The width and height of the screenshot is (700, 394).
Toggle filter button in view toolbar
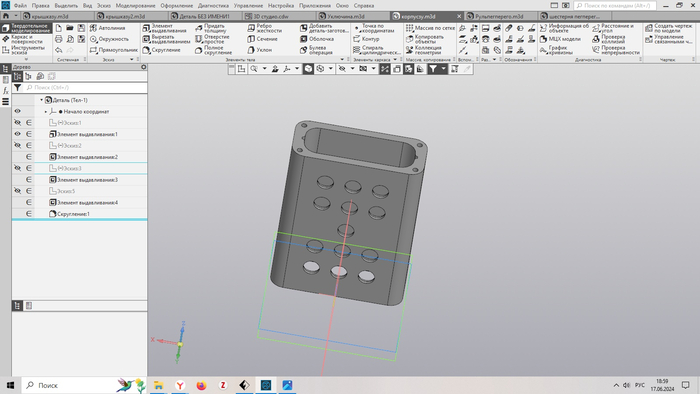tap(433, 69)
